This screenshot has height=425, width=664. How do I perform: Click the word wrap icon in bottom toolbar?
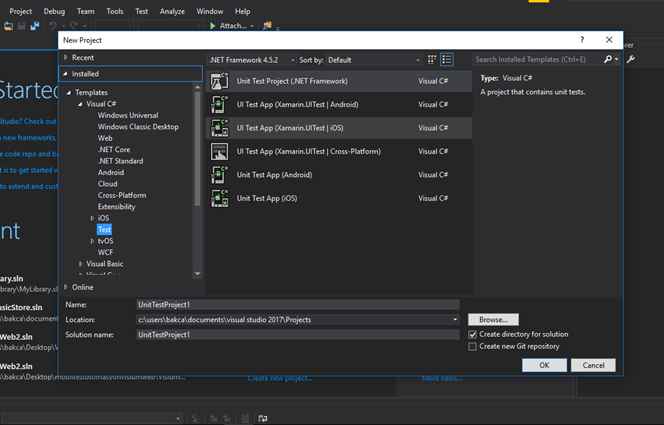point(263,418)
